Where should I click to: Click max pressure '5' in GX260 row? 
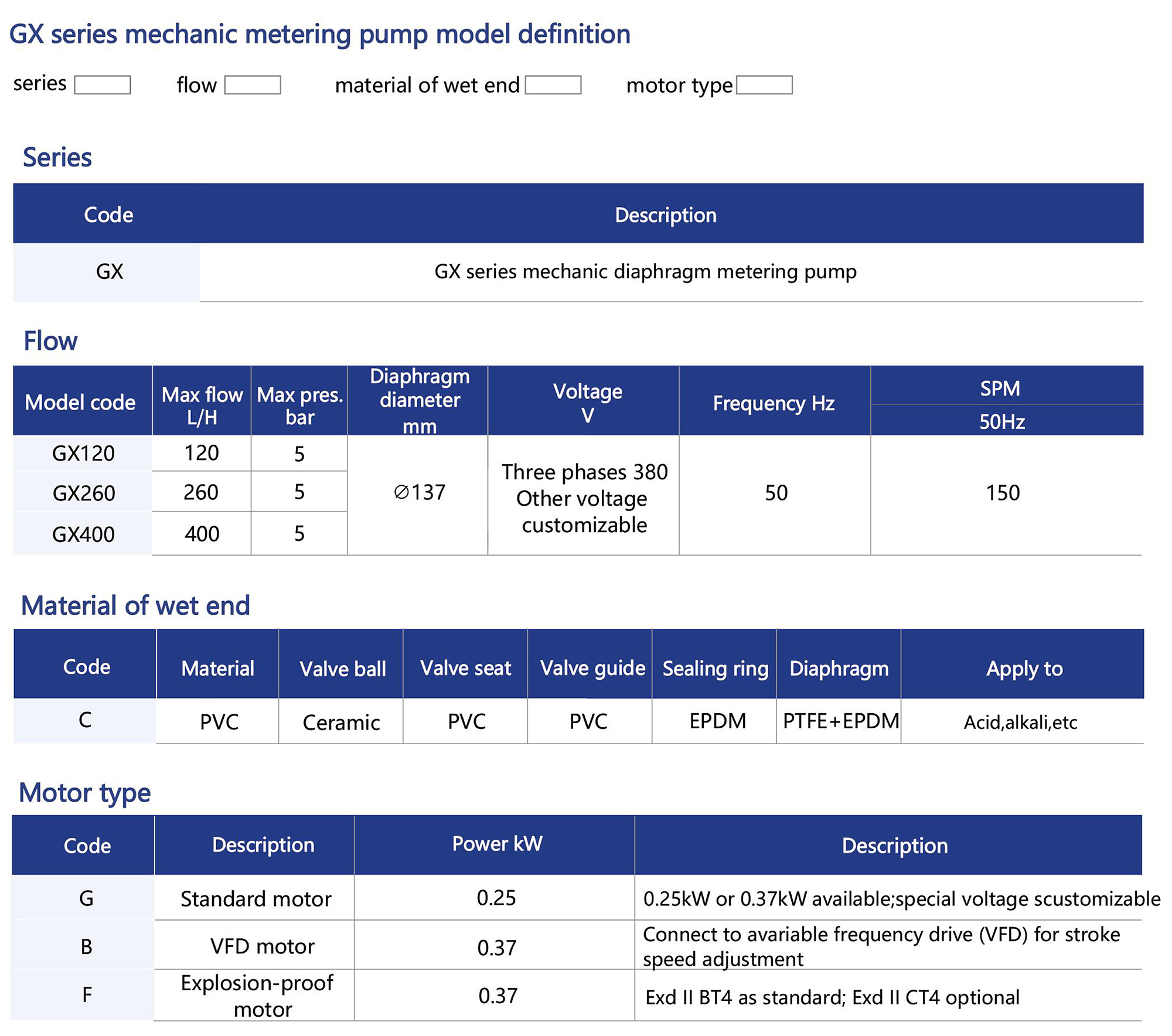299,492
